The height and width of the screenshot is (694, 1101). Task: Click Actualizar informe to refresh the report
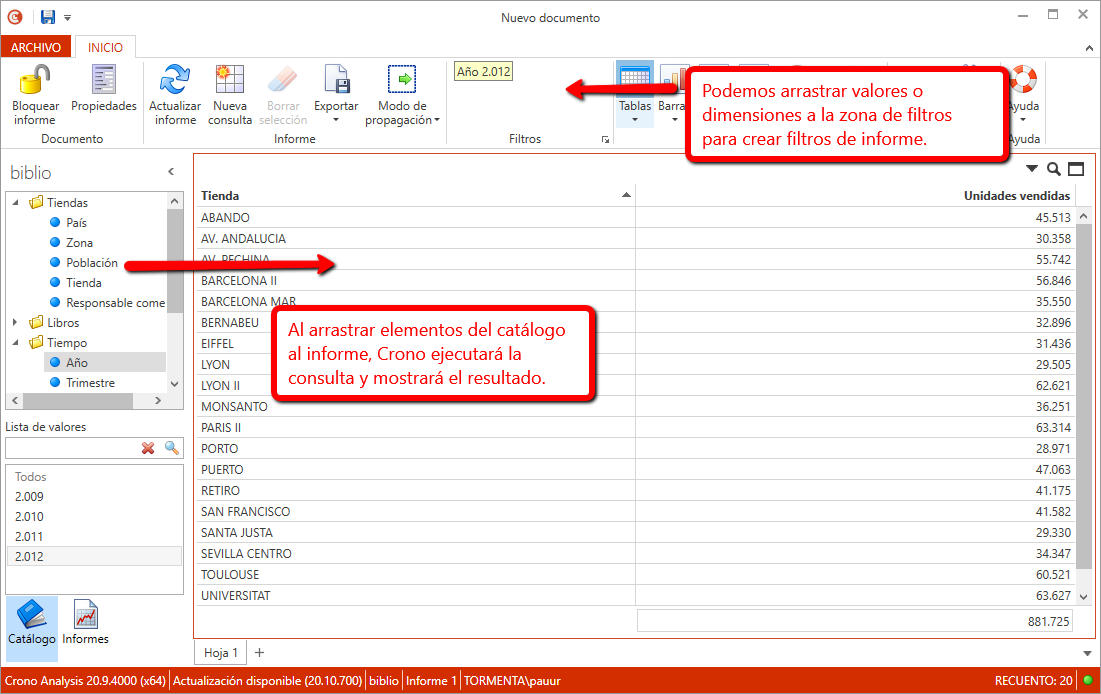tap(175, 80)
